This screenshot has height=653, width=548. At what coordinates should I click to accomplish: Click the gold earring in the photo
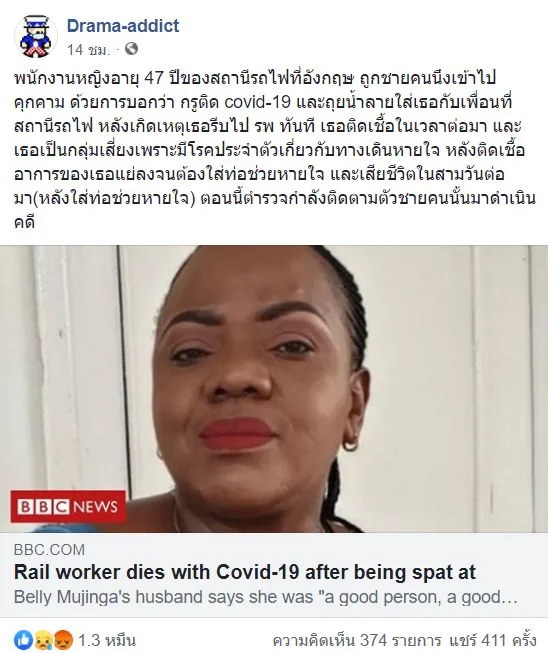click(350, 443)
